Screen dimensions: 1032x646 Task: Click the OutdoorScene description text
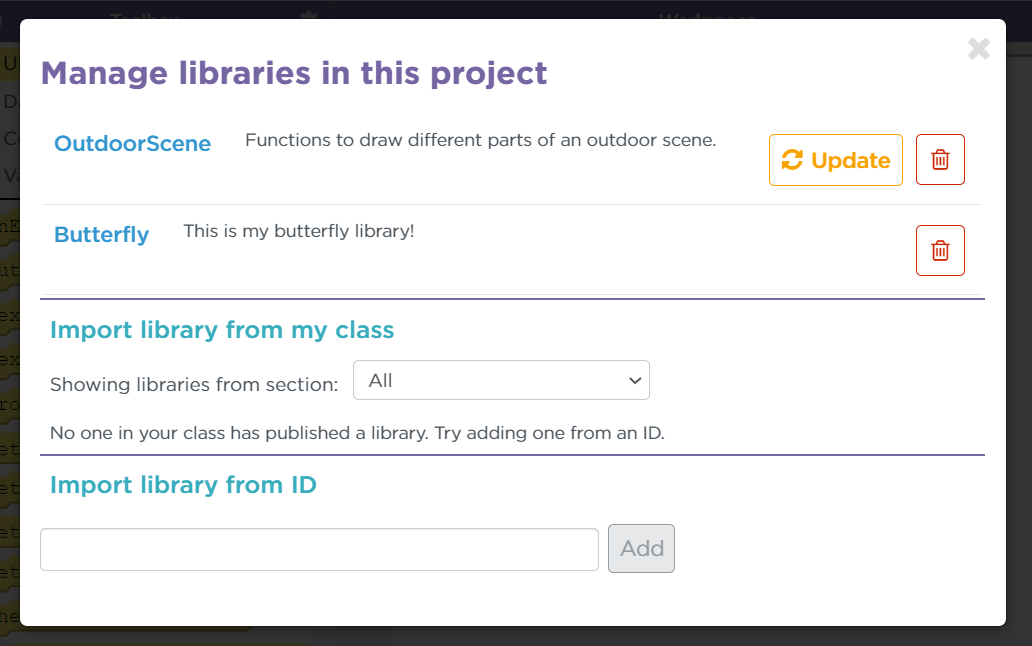pos(480,140)
